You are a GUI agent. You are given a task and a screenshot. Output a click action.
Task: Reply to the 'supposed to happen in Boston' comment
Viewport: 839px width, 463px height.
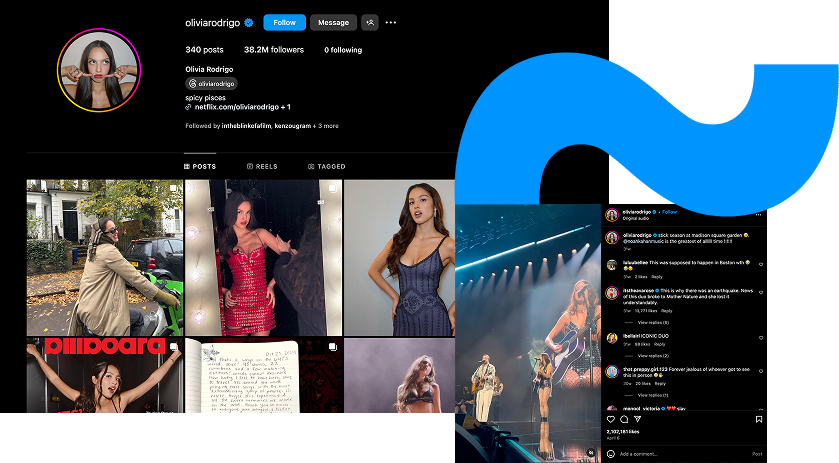pyautogui.click(x=657, y=277)
